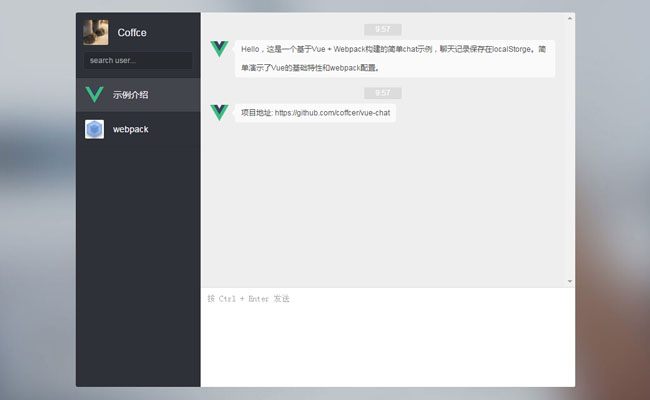Image resolution: width=650 pixels, height=400 pixels.
Task: Click the Coffce username label
Action: 132,33
